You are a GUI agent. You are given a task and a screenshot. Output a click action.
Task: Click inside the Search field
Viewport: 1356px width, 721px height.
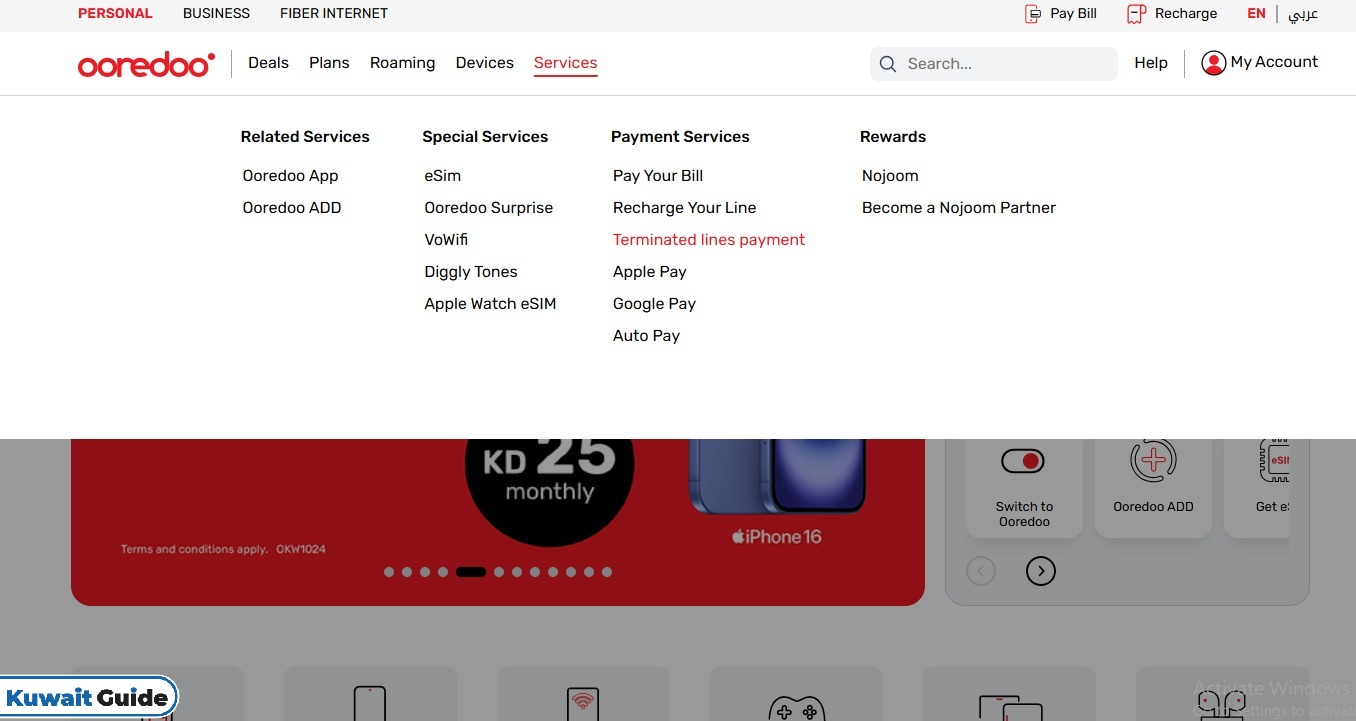pos(994,64)
